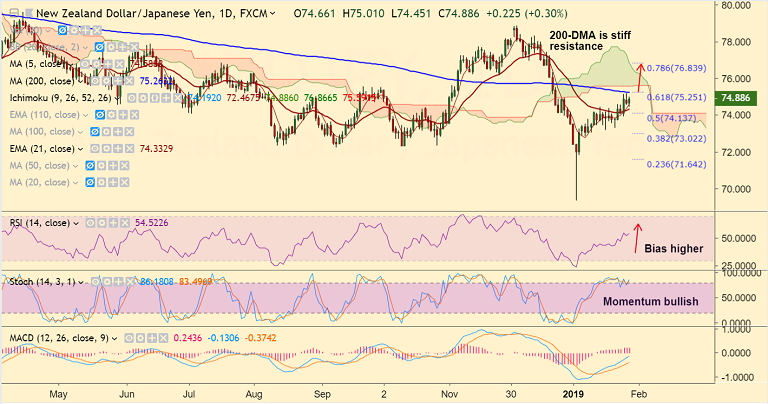This screenshot has width=768, height=404.
Task: Expand chevron next to EMA (21, close)
Action: tap(80, 149)
